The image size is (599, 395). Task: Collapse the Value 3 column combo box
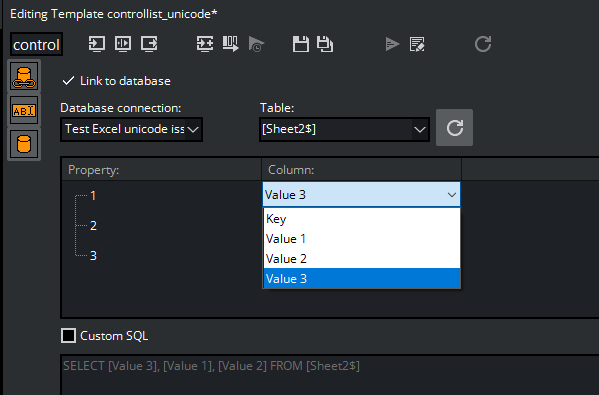tap(361, 195)
